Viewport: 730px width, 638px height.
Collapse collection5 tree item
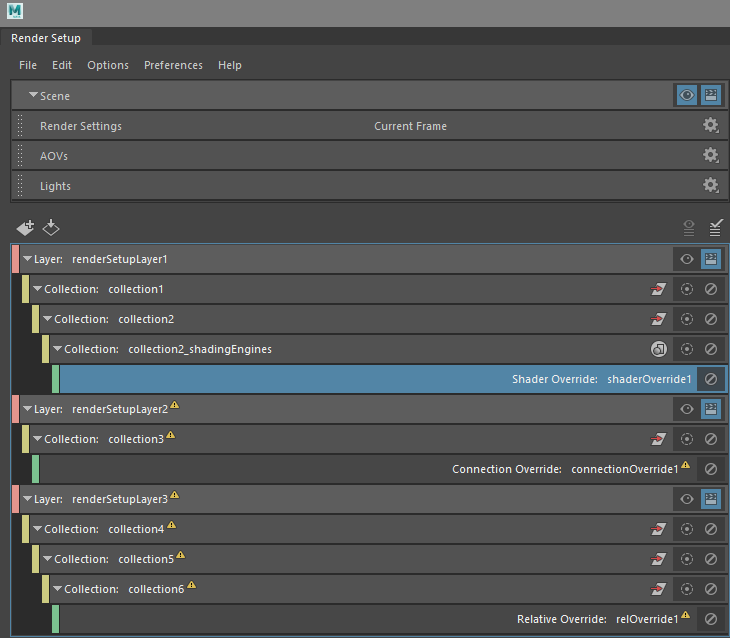point(47,559)
